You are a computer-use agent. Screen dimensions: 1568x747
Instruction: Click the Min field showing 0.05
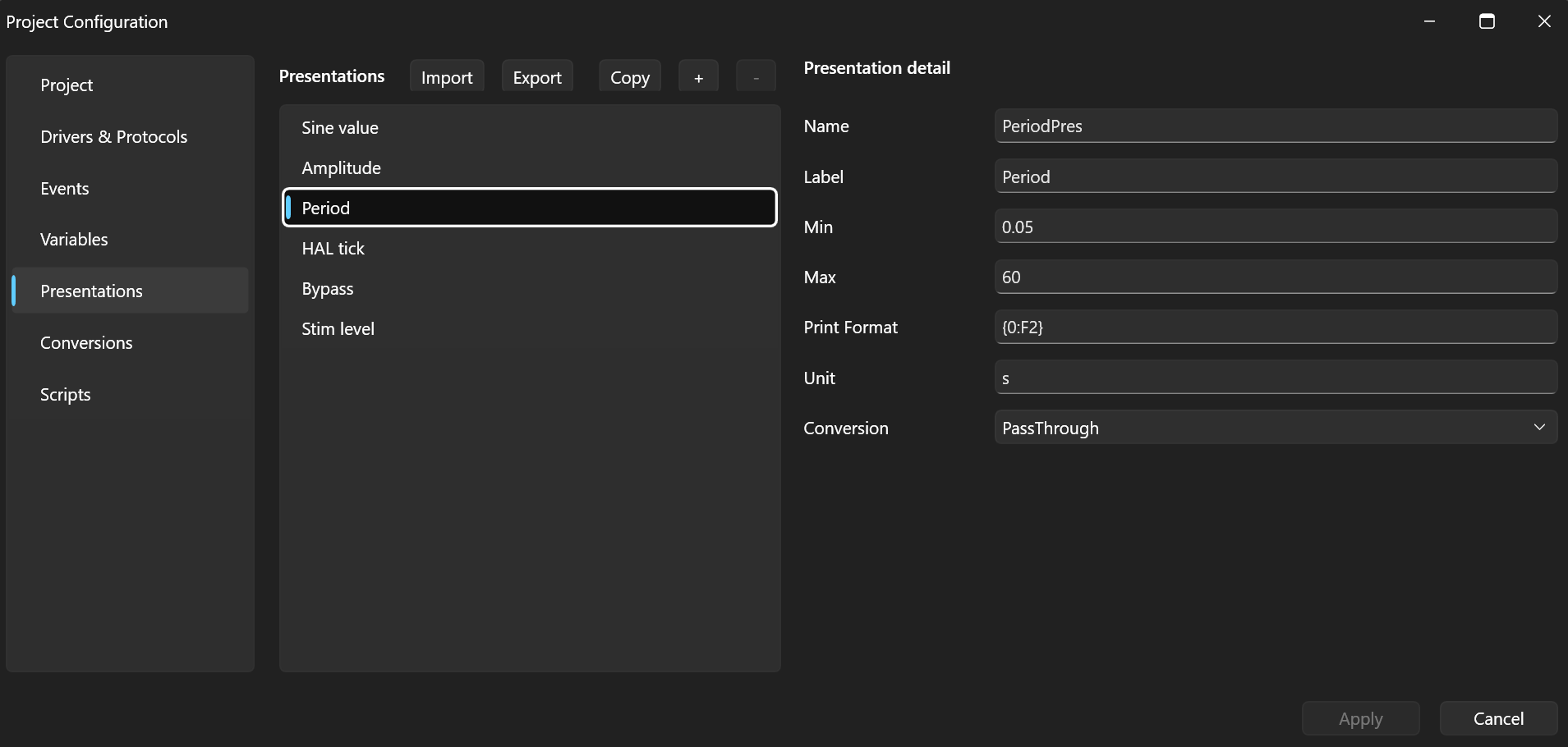[x=1276, y=227]
